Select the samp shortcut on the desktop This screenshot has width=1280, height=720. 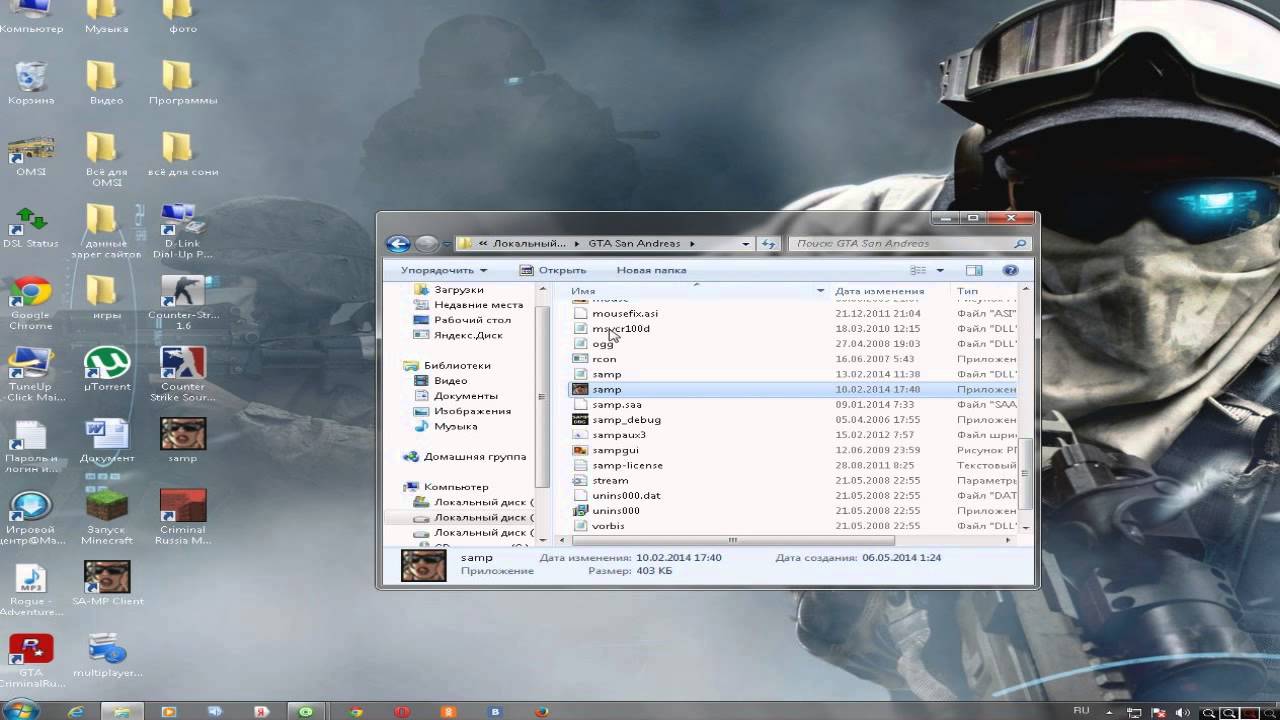[183, 441]
